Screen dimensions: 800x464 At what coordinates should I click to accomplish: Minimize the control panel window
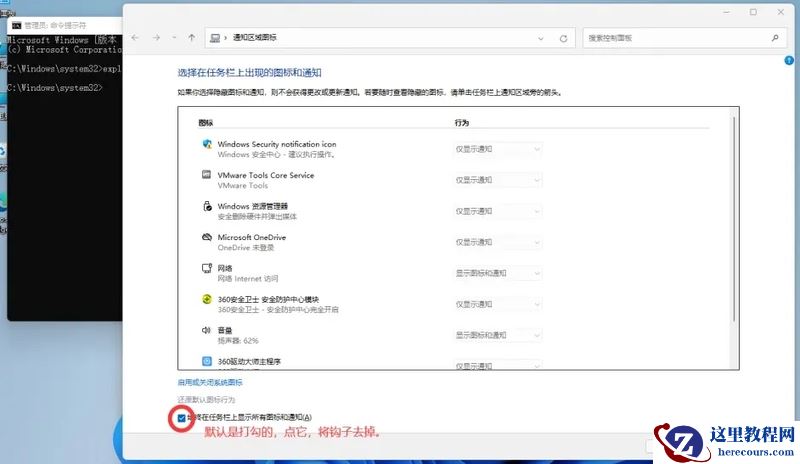727,12
